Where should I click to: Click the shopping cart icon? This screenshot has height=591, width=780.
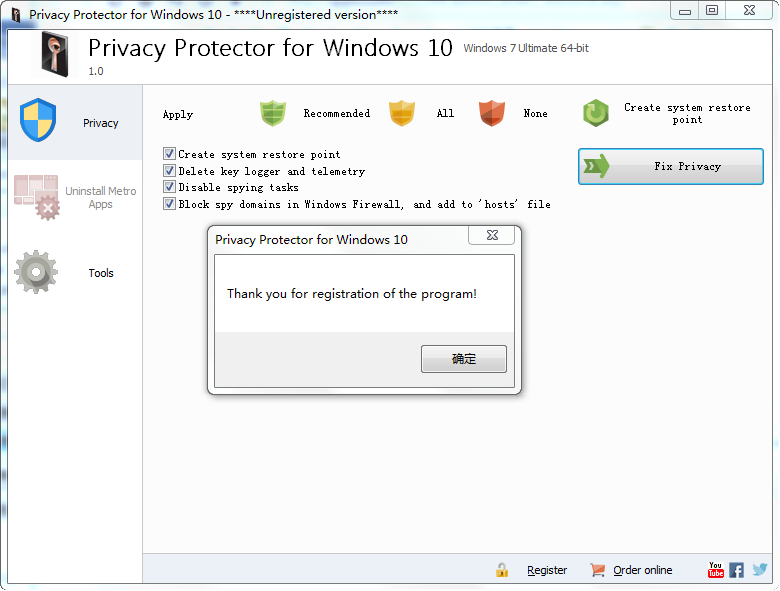click(598, 570)
